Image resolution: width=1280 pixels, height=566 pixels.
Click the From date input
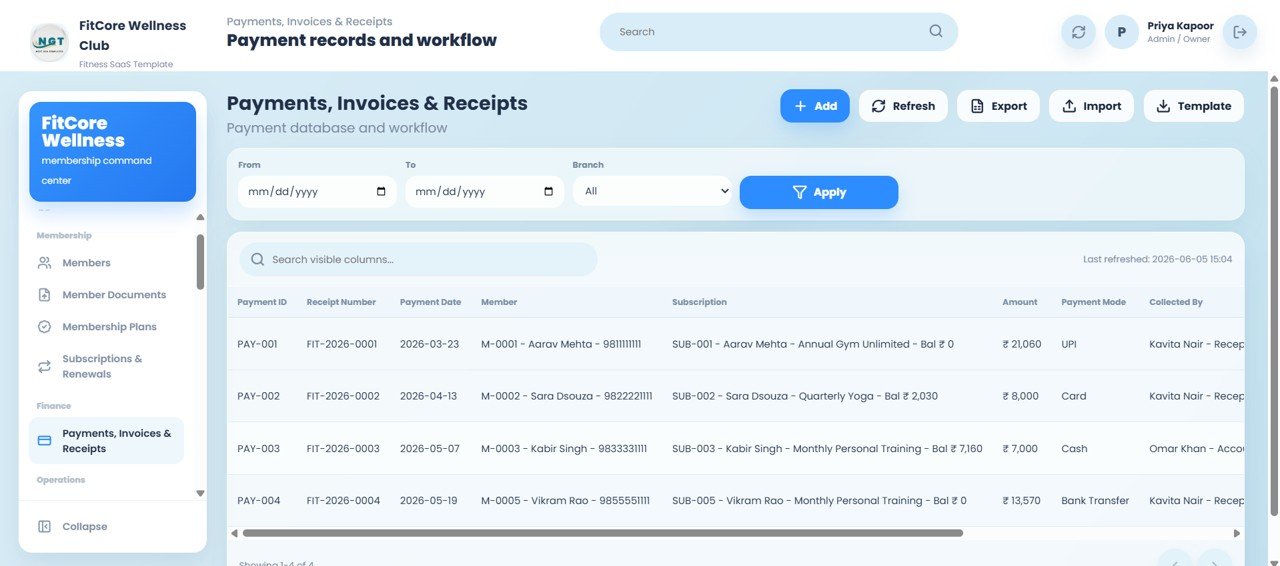coord(317,191)
